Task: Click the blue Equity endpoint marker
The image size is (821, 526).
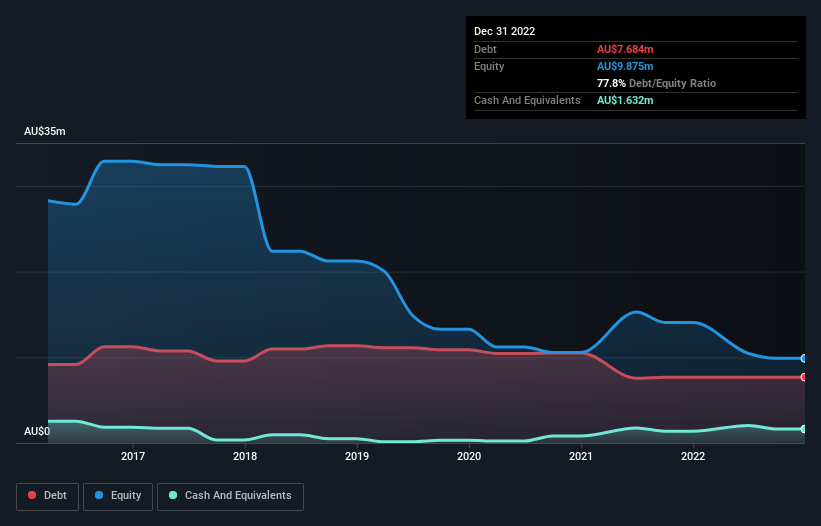Action: point(804,359)
